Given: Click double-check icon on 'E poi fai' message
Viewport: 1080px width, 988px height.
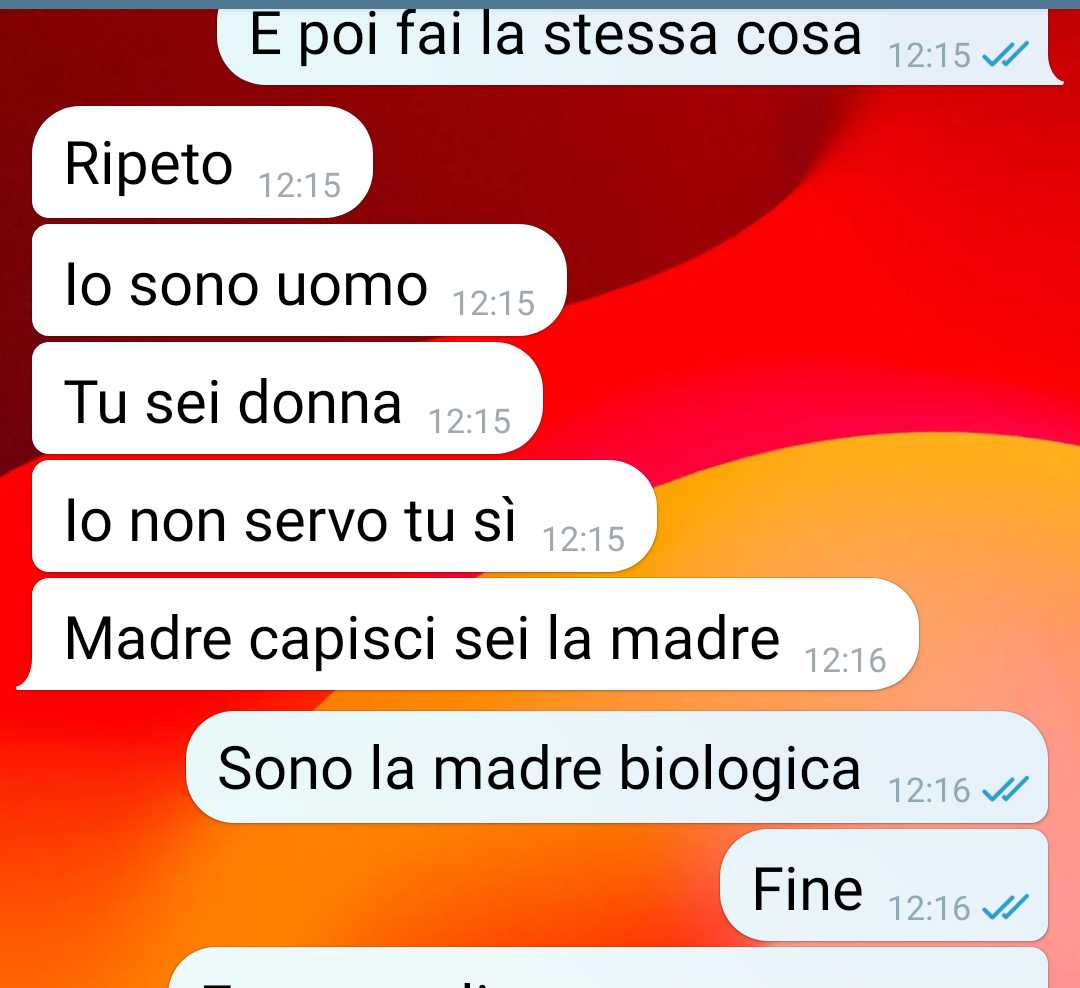Looking at the screenshot, I should coord(1006,54).
